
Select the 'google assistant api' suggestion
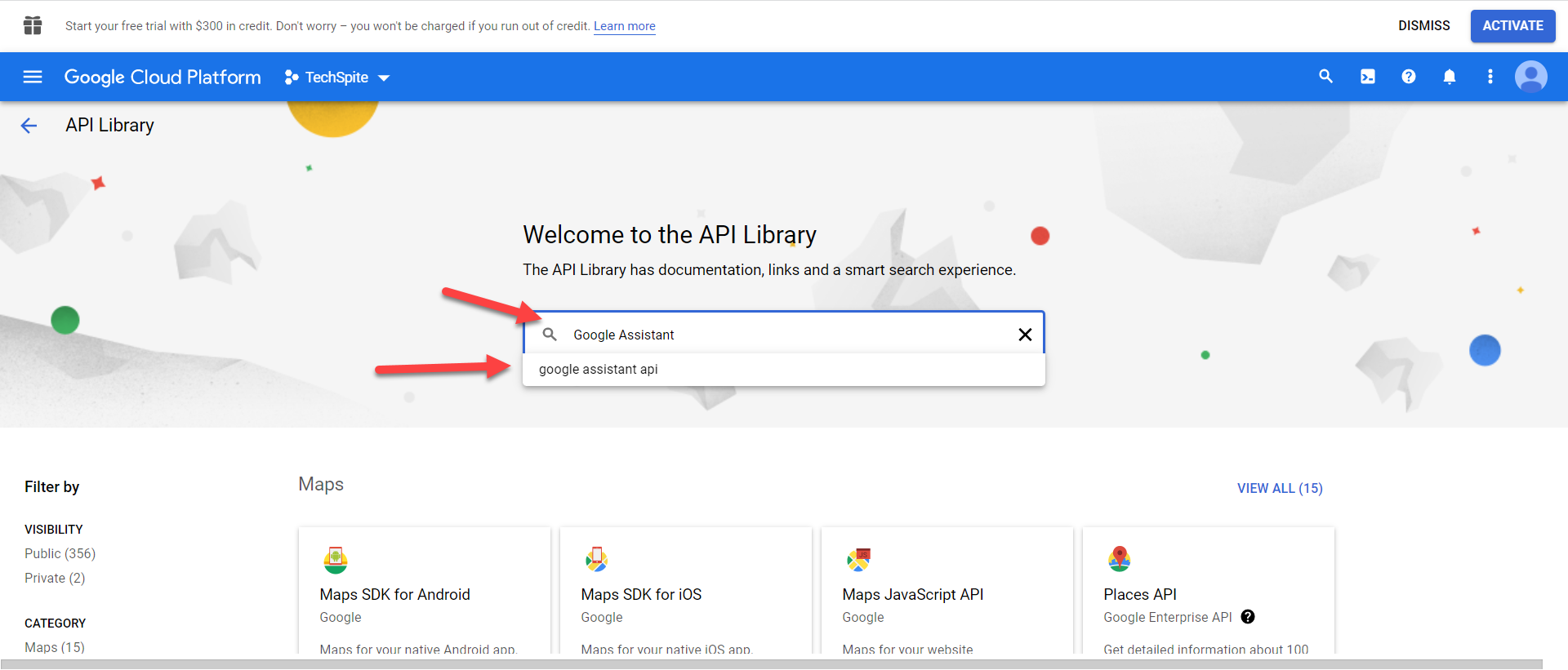pos(599,370)
